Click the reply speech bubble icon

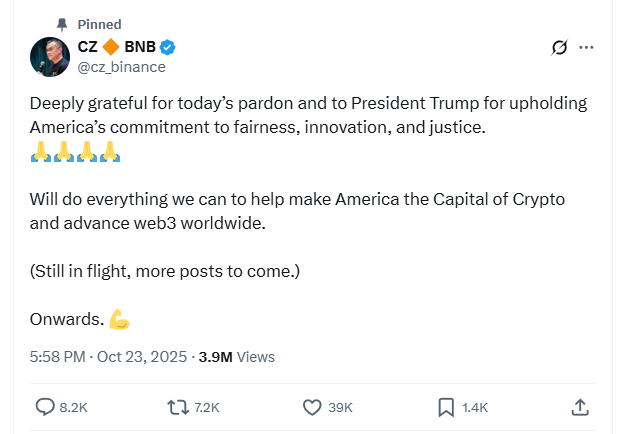[46, 407]
